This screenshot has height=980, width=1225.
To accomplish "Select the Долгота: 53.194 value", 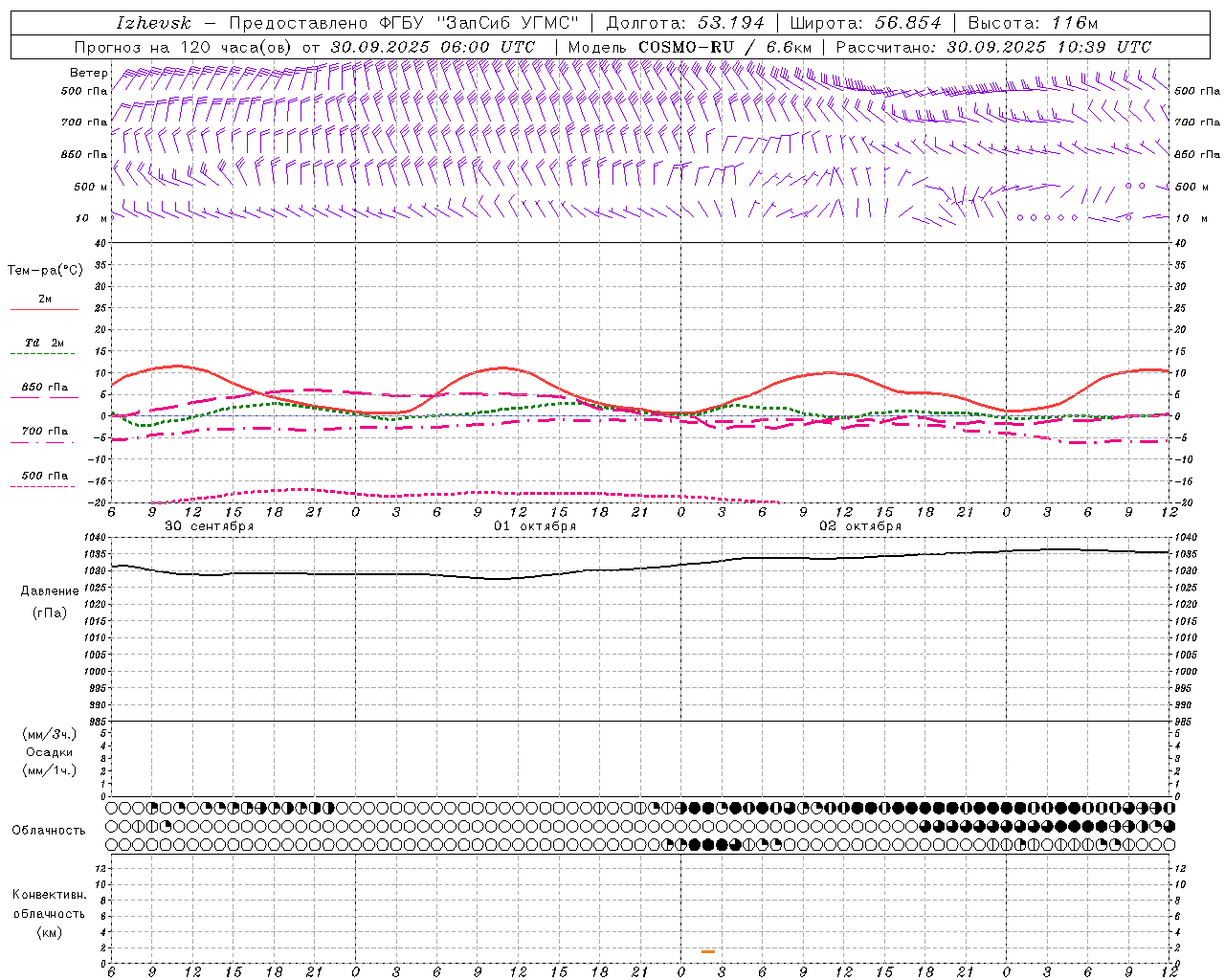I will (x=685, y=23).
